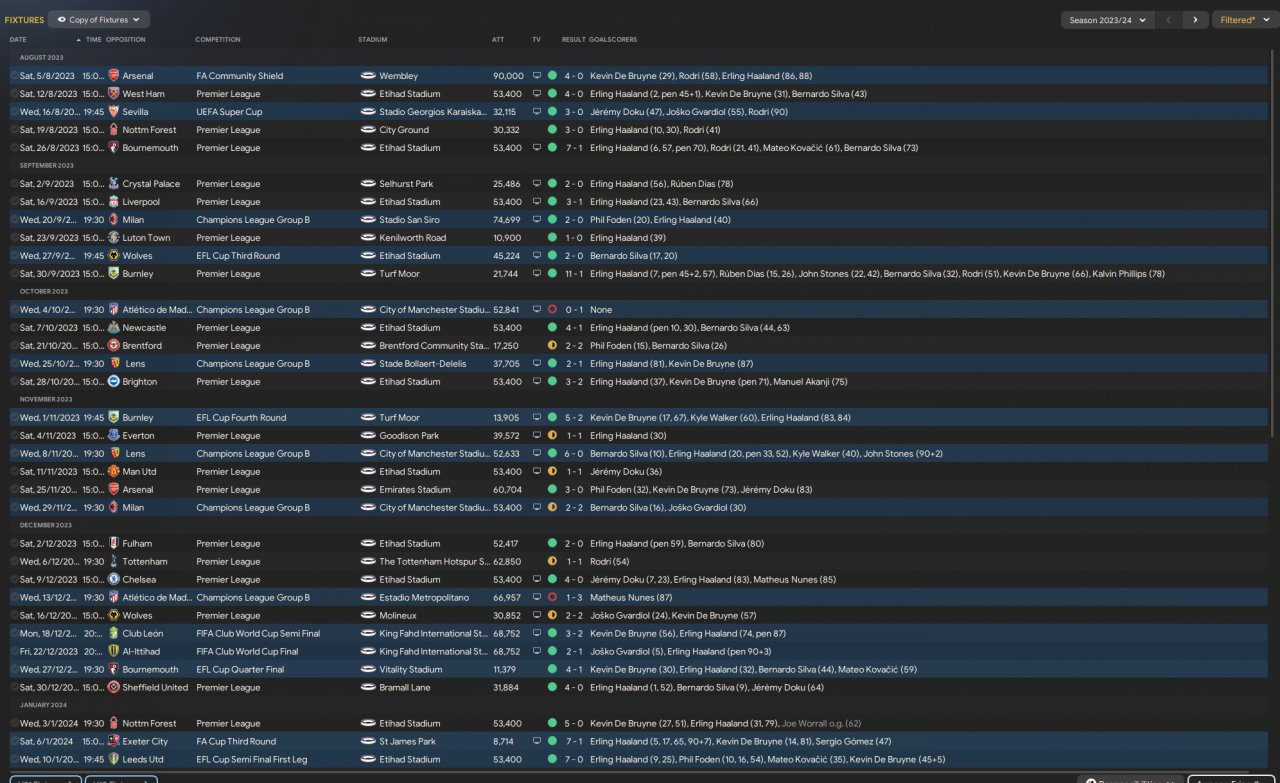Sort by the Stadium column header

point(373,40)
